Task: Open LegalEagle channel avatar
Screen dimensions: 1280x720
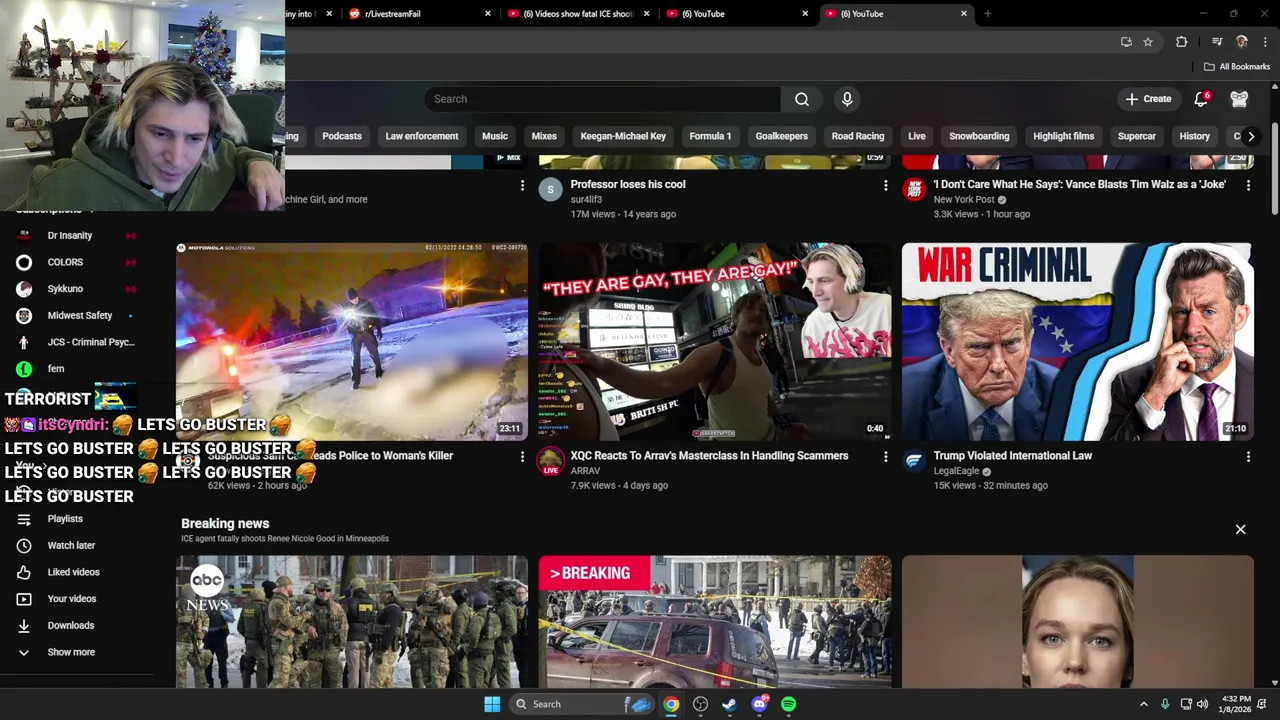Action: coord(914,460)
